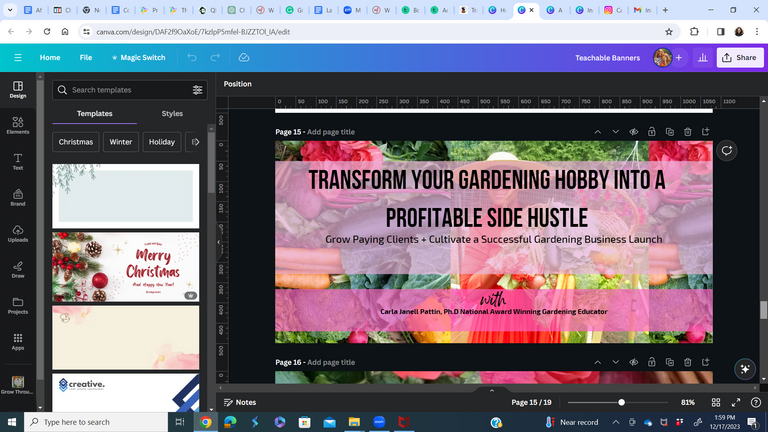Viewport: 768px width, 432px height.
Task: Switch to the Templates tab
Action: click(95, 114)
